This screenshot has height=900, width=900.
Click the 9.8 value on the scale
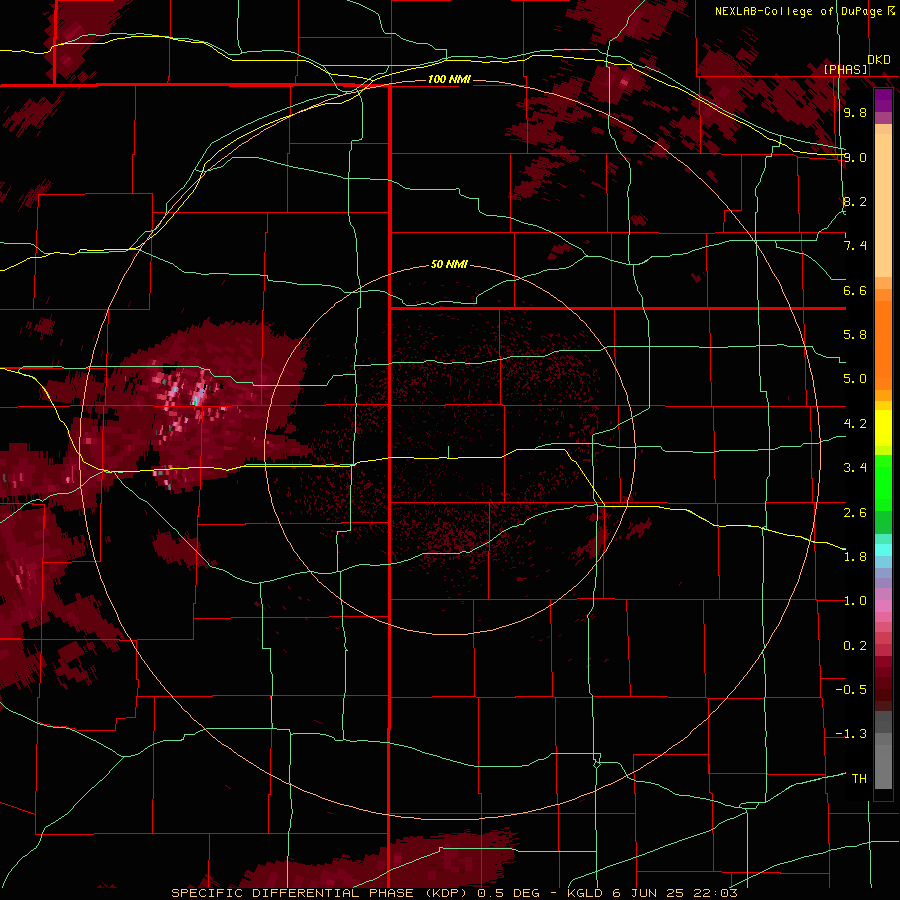(x=855, y=112)
